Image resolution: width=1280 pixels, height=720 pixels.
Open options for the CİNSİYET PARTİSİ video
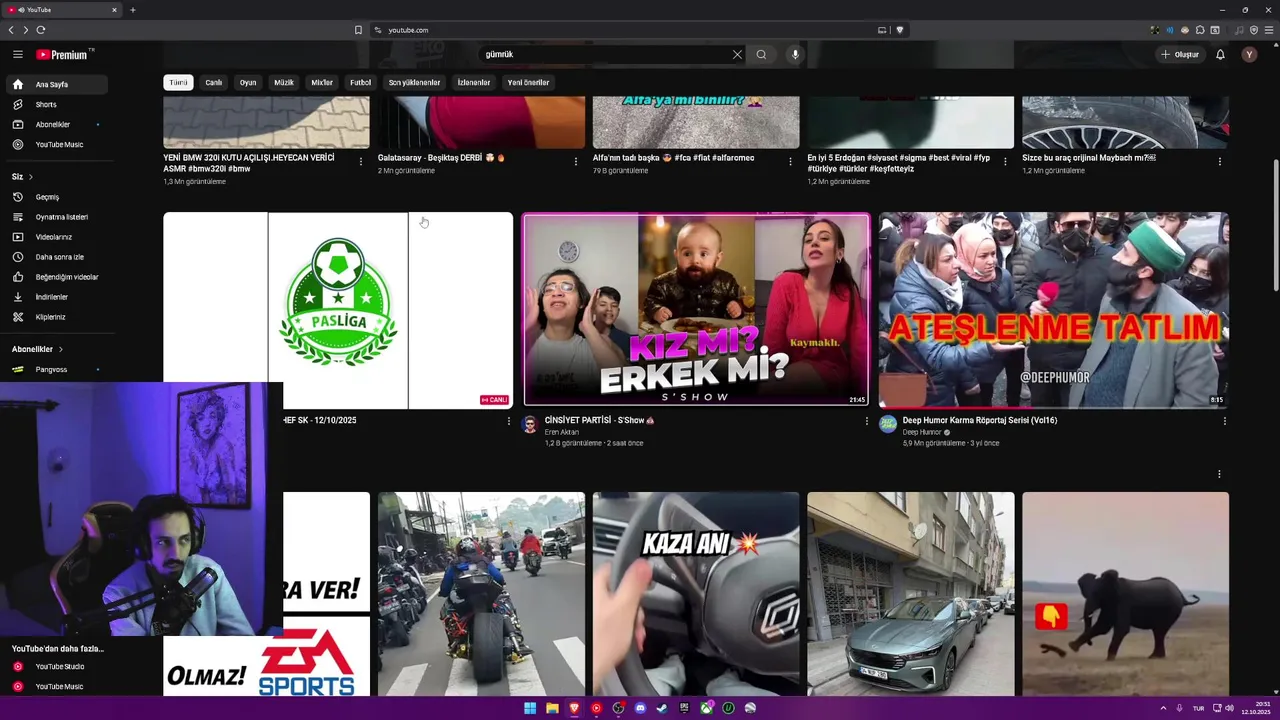pyautogui.click(x=866, y=421)
